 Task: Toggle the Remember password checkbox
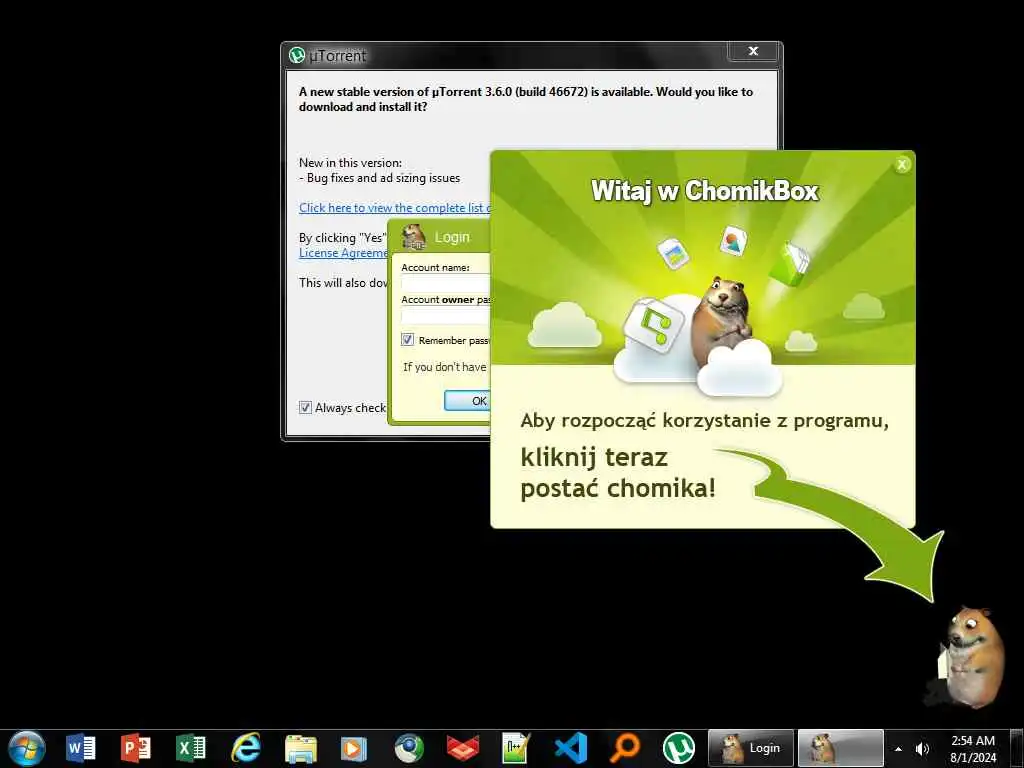click(x=408, y=340)
